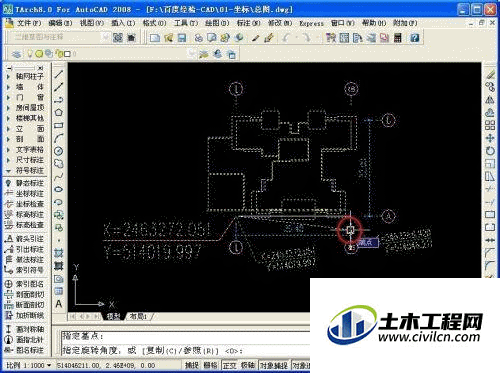
Task: Open the 编辑(E) menu
Action: click(x=60, y=23)
